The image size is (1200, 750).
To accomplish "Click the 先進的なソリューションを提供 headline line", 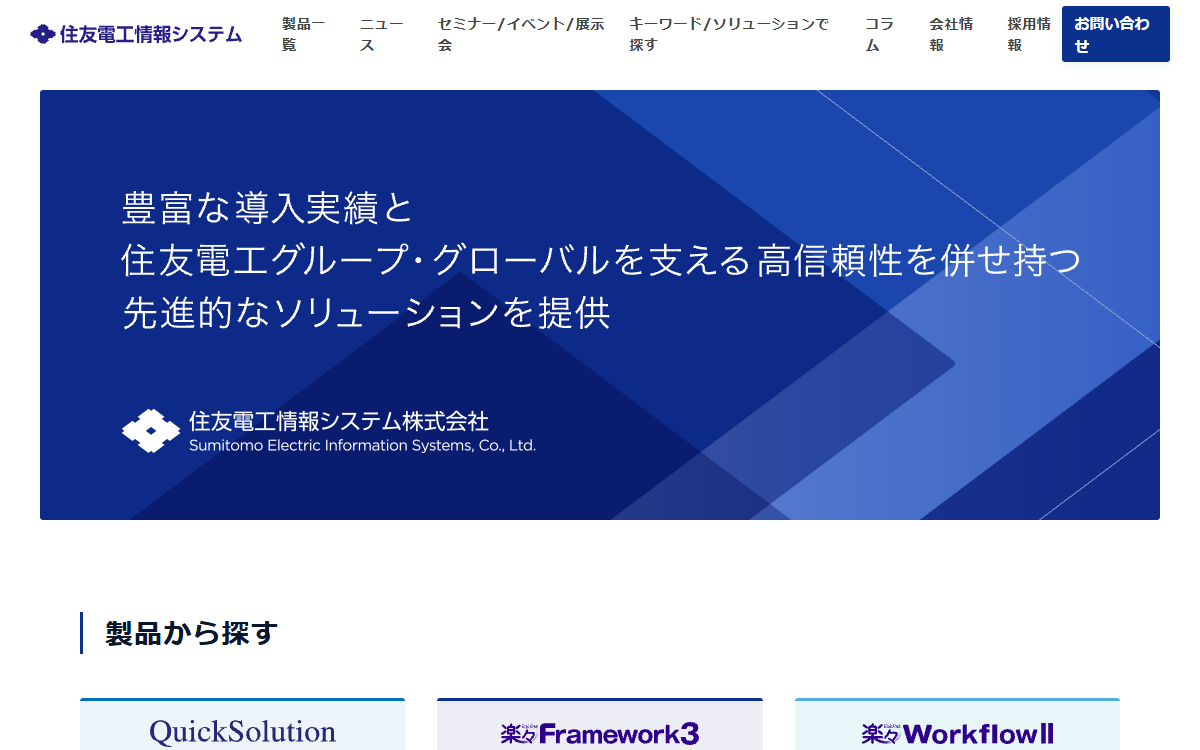I will pyautogui.click(x=366, y=312).
